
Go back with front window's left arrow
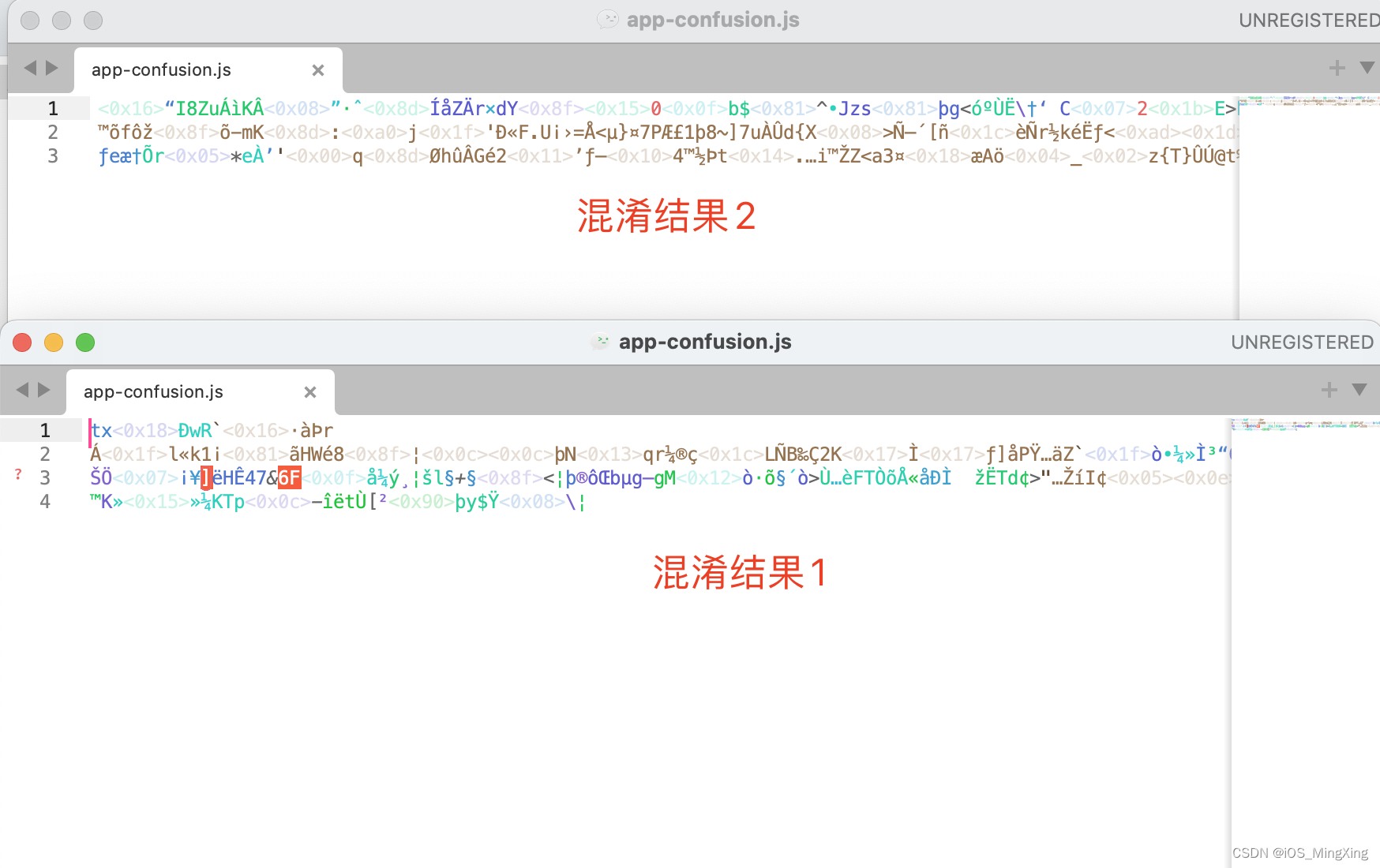(x=22, y=390)
